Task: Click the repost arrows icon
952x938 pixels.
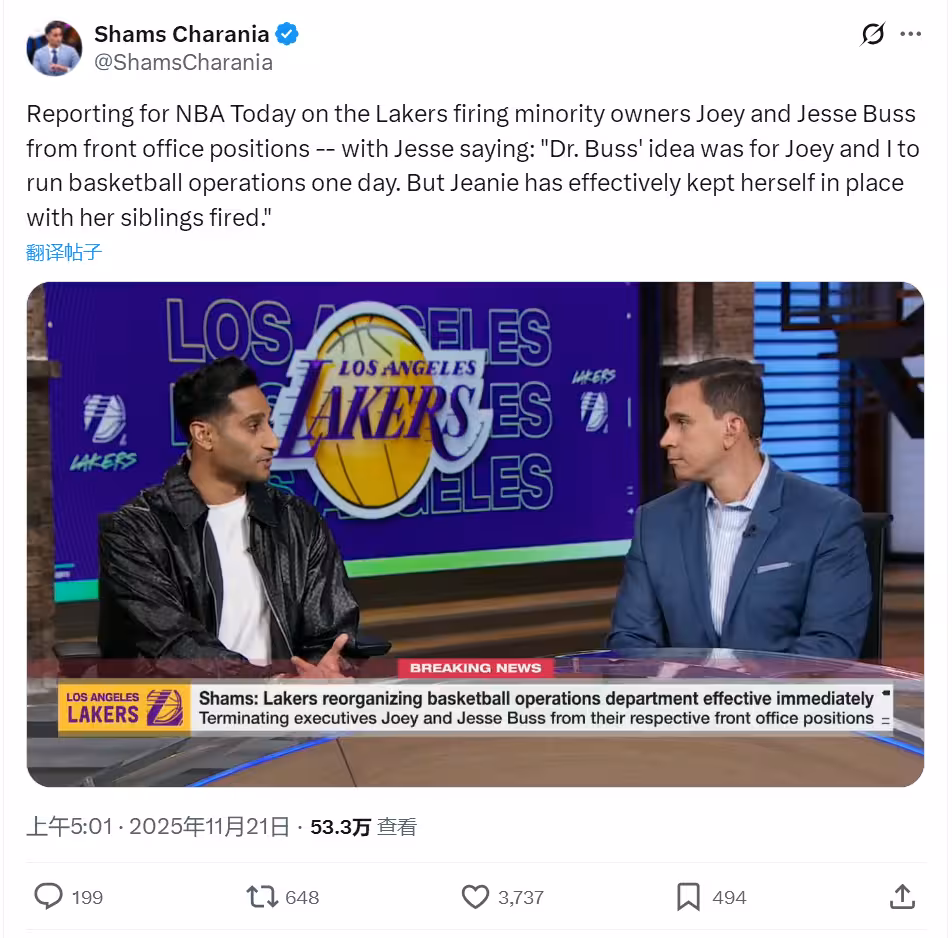Action: (262, 897)
